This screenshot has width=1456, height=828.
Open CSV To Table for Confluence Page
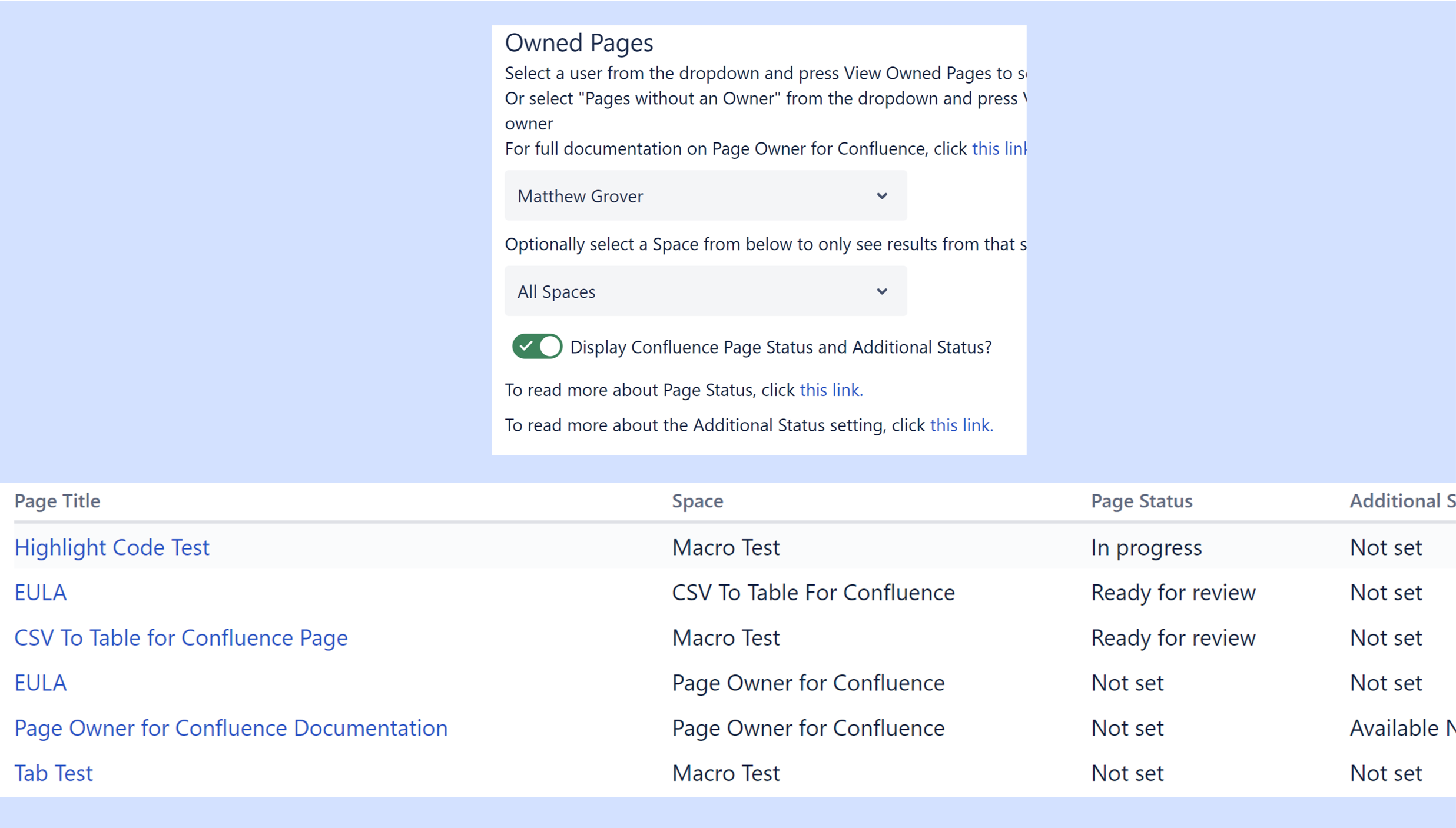point(181,638)
